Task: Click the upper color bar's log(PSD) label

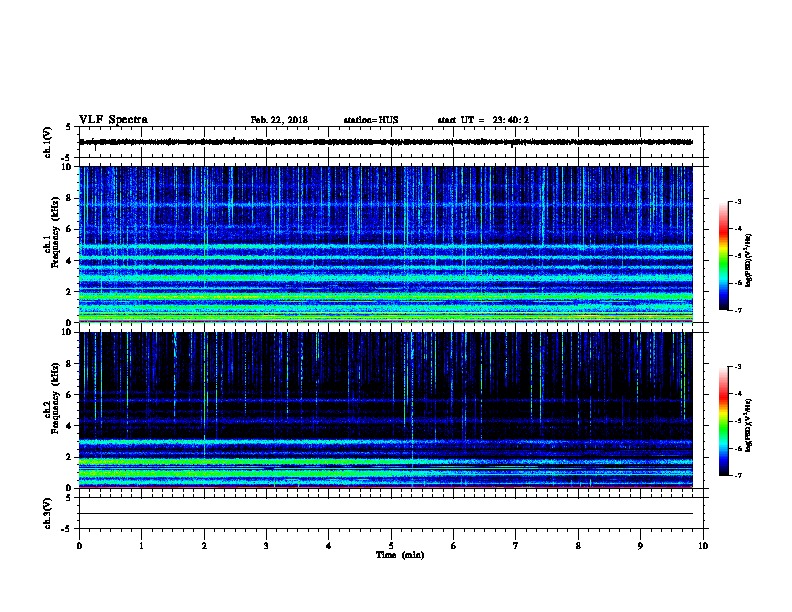Action: 749,260
